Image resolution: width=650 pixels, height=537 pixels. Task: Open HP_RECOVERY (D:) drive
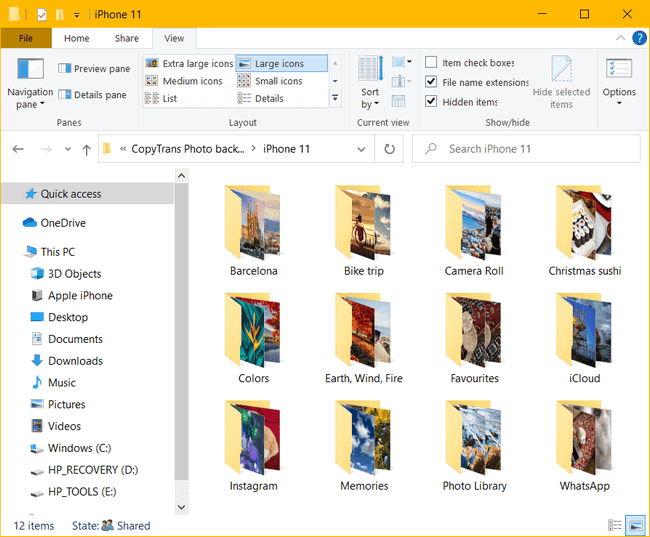tap(84, 470)
